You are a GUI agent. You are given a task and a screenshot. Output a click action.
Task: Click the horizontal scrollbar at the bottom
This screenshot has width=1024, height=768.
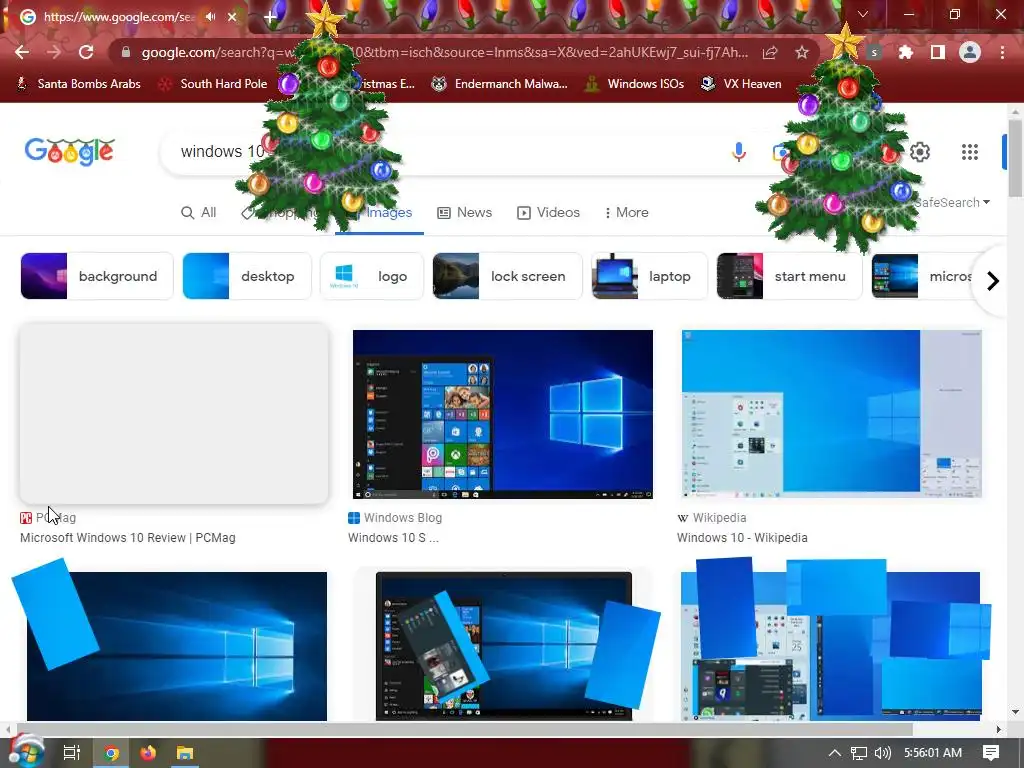click(x=464, y=729)
